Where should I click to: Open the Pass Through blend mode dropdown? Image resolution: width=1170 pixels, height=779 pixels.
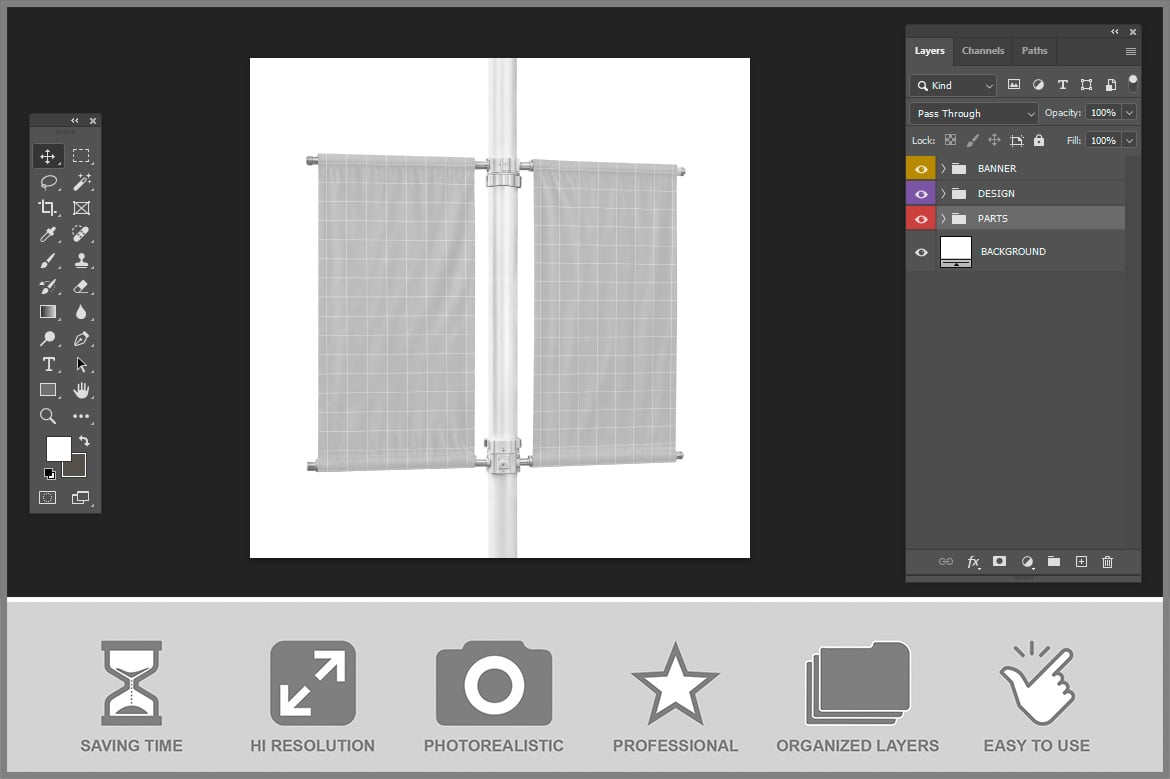click(x=974, y=113)
